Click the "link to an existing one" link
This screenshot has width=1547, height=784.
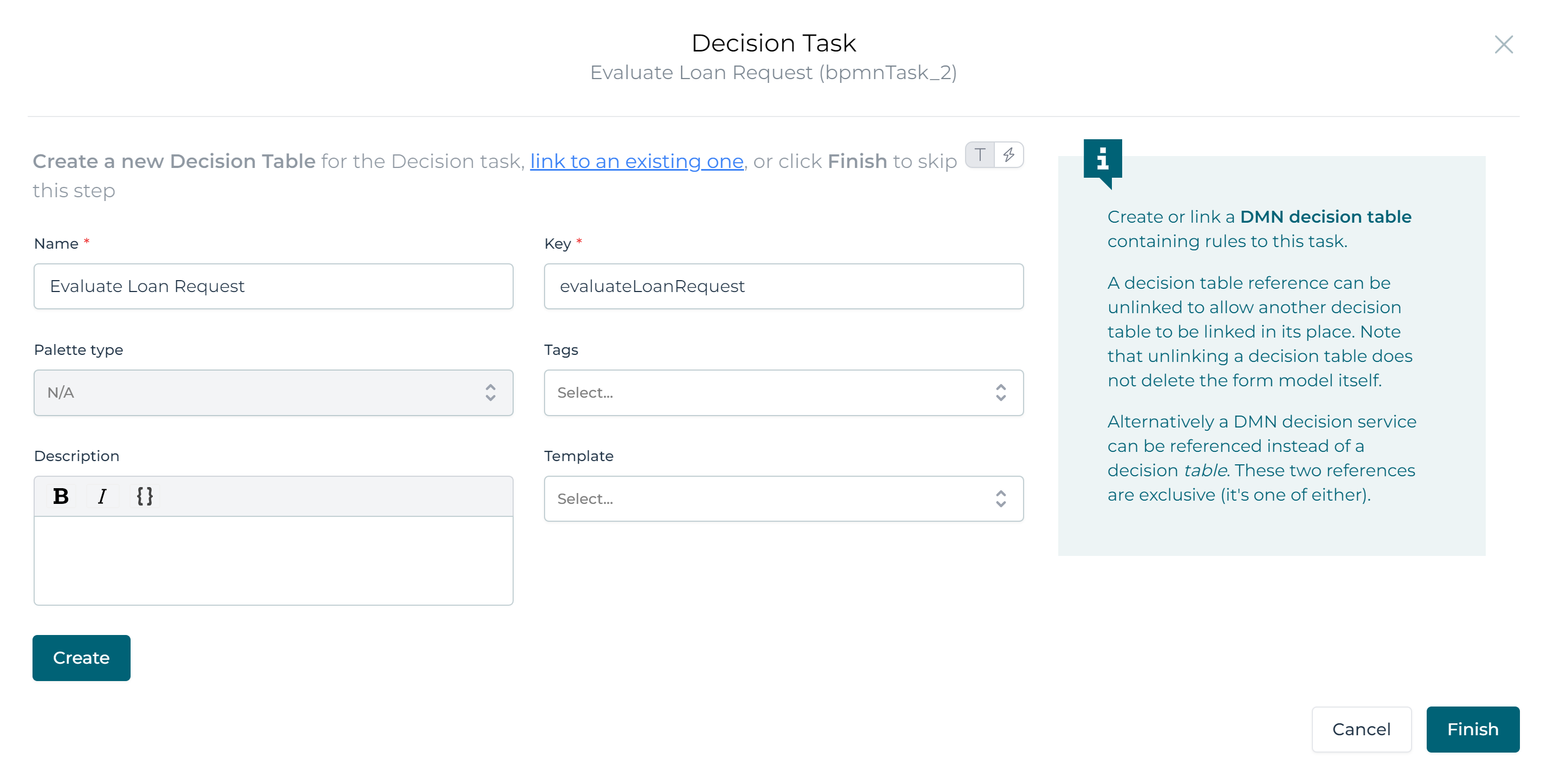pos(637,161)
